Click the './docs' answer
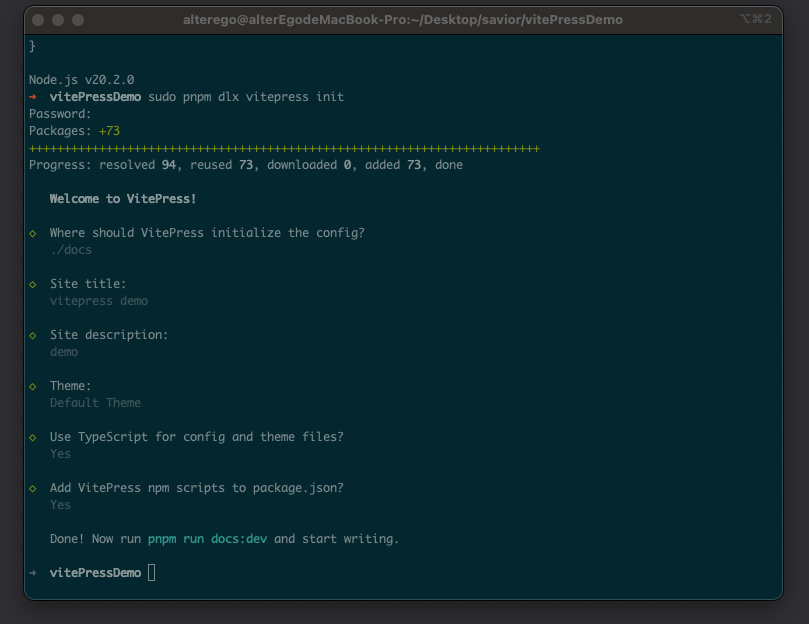Image resolution: width=809 pixels, height=624 pixels. pyautogui.click(x=71, y=250)
